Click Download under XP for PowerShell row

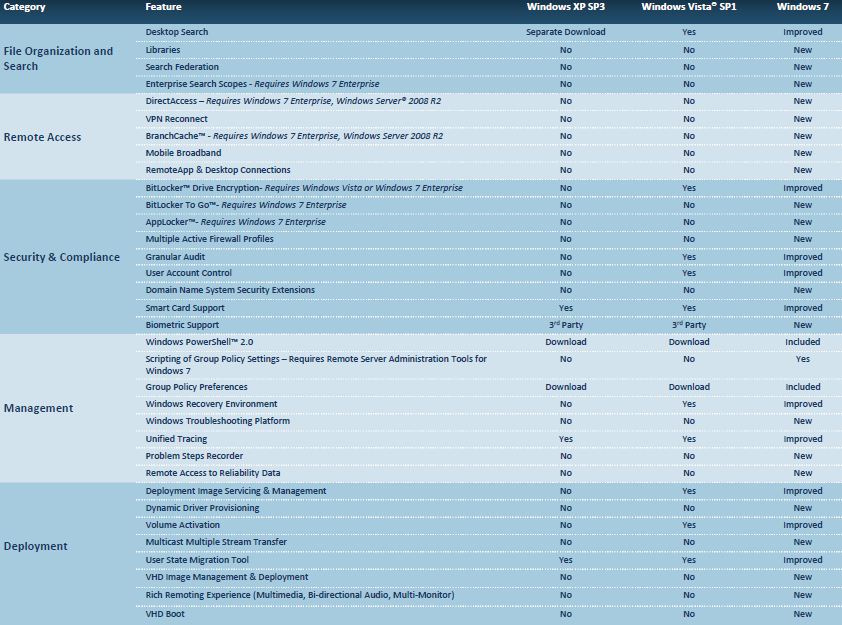click(565, 342)
